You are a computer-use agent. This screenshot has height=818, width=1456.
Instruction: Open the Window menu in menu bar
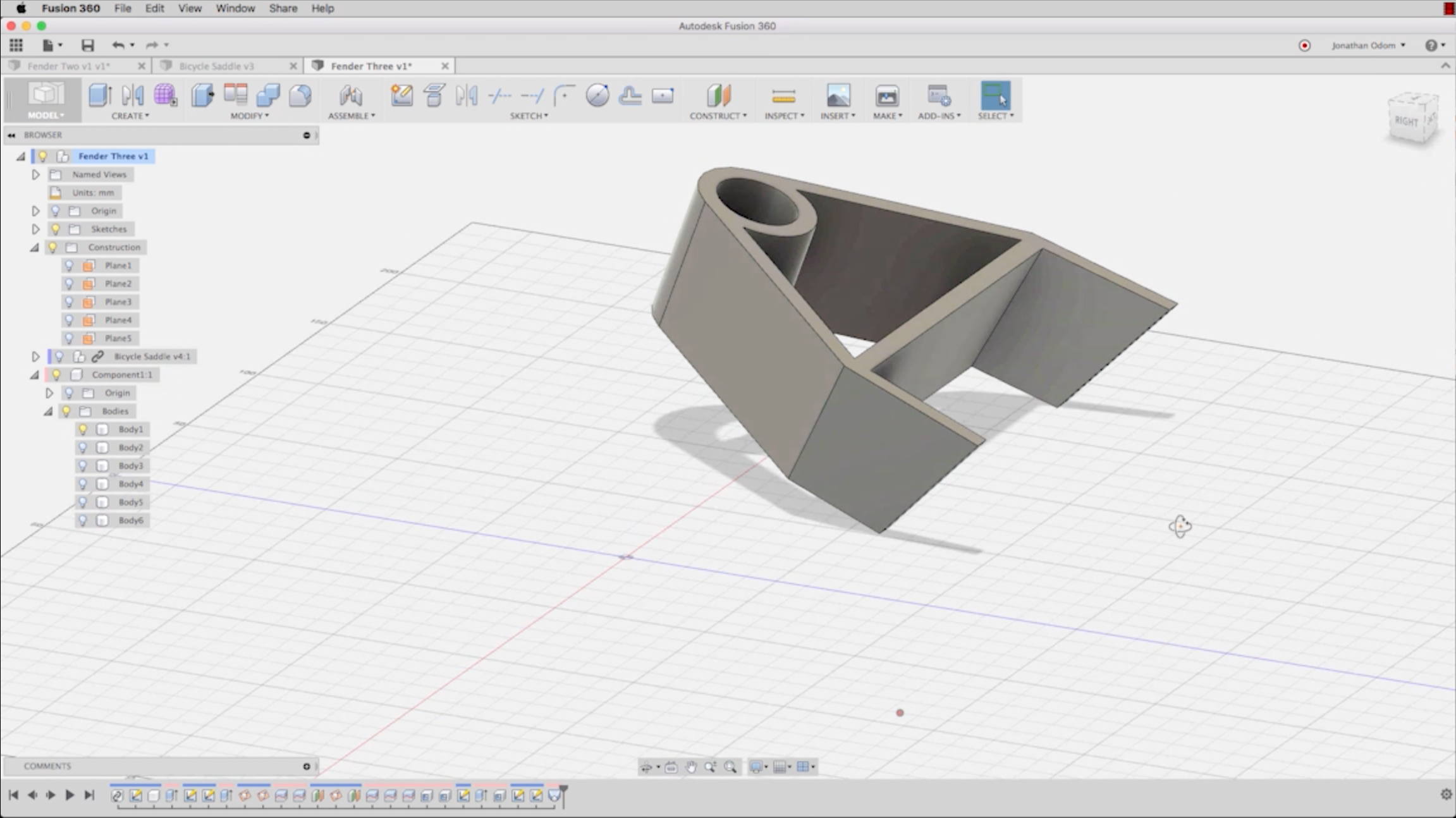click(235, 8)
